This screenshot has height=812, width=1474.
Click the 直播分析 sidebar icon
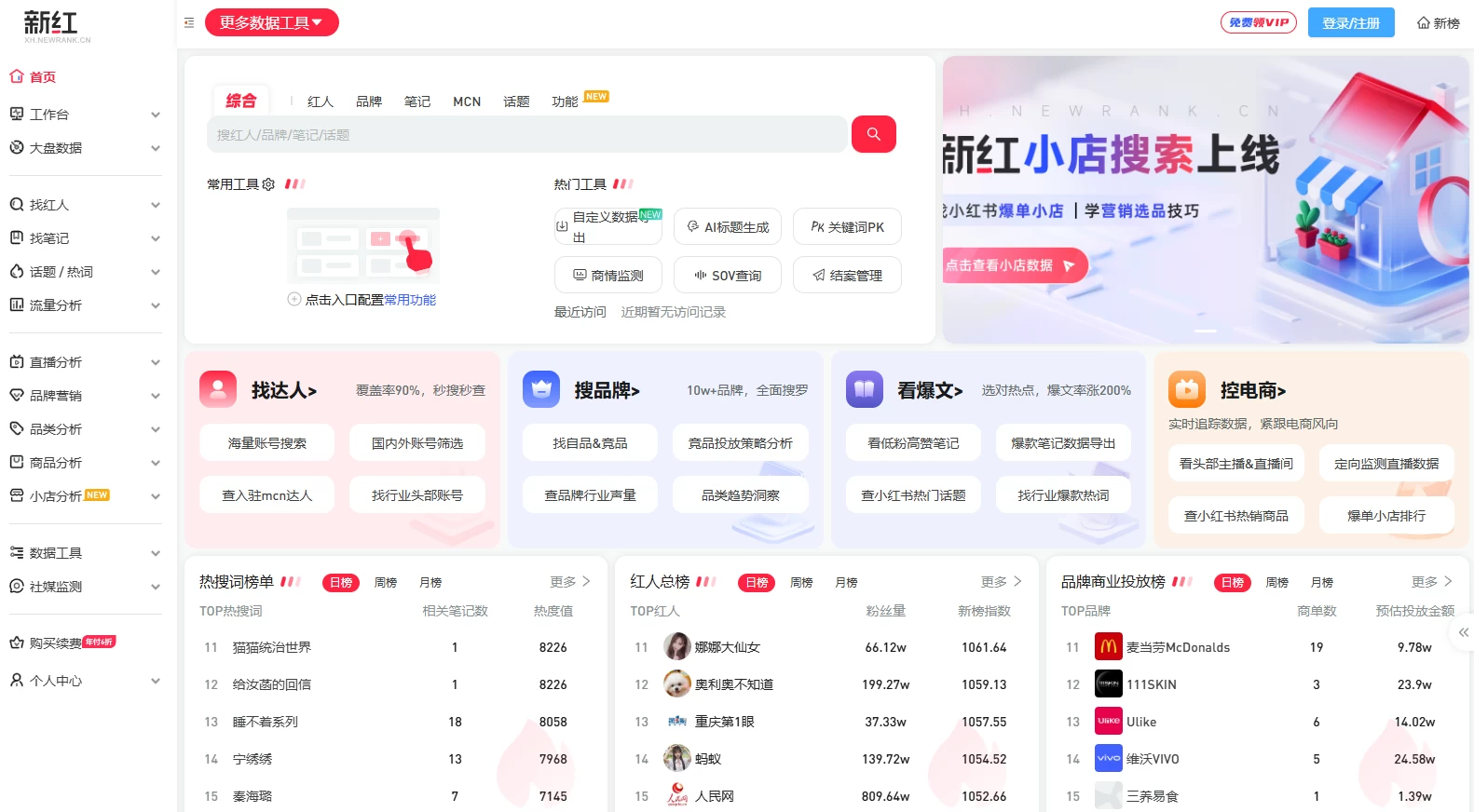point(16,361)
